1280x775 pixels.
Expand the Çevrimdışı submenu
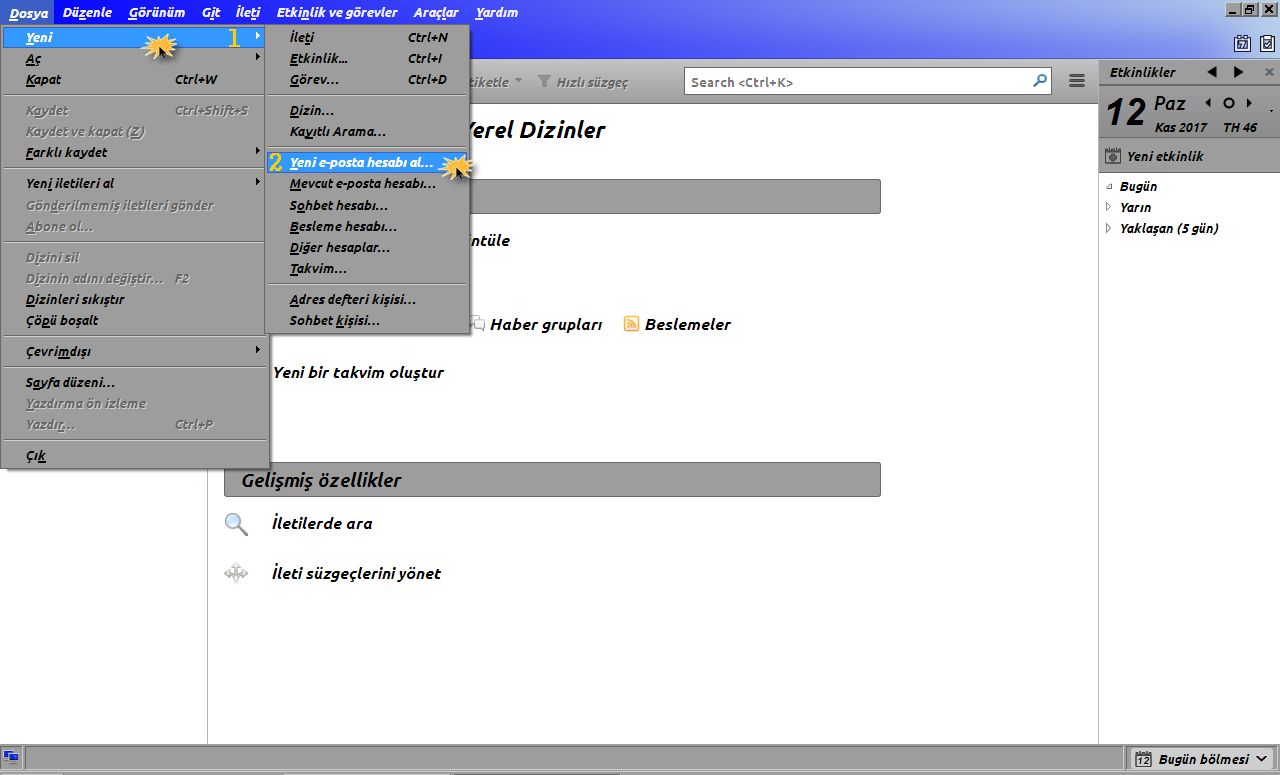[135, 351]
